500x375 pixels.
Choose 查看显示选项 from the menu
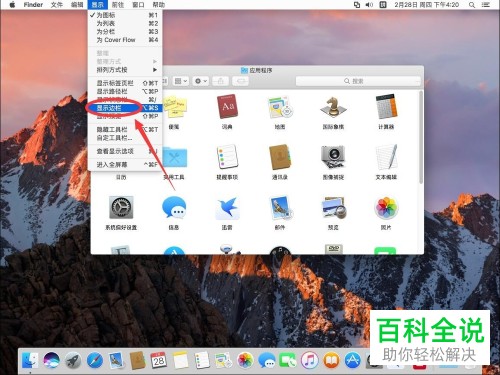(125, 151)
